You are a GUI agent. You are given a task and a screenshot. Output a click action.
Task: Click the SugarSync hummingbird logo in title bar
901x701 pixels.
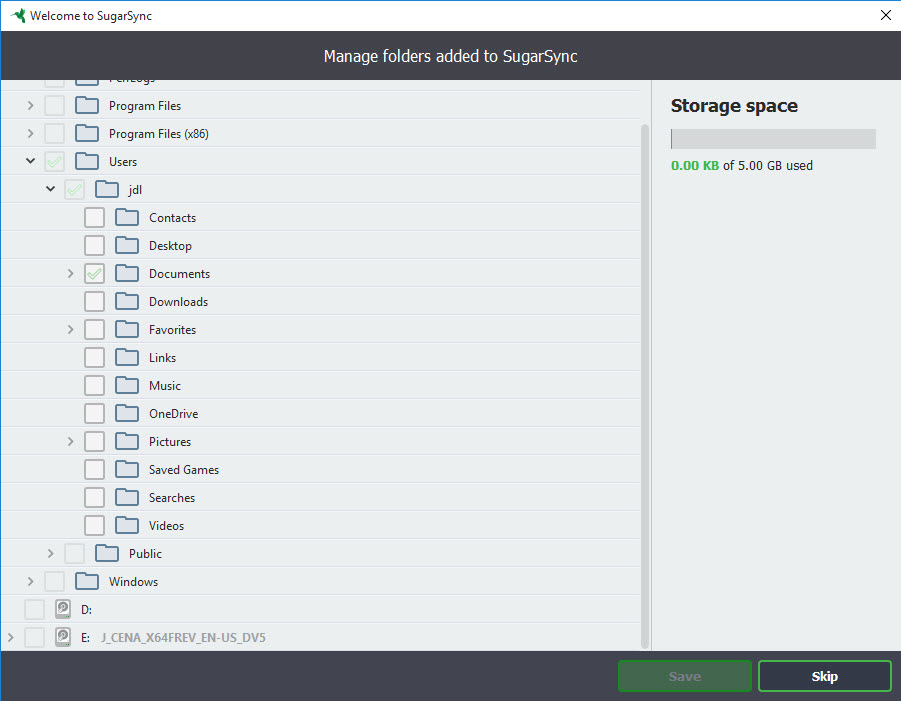click(x=18, y=16)
